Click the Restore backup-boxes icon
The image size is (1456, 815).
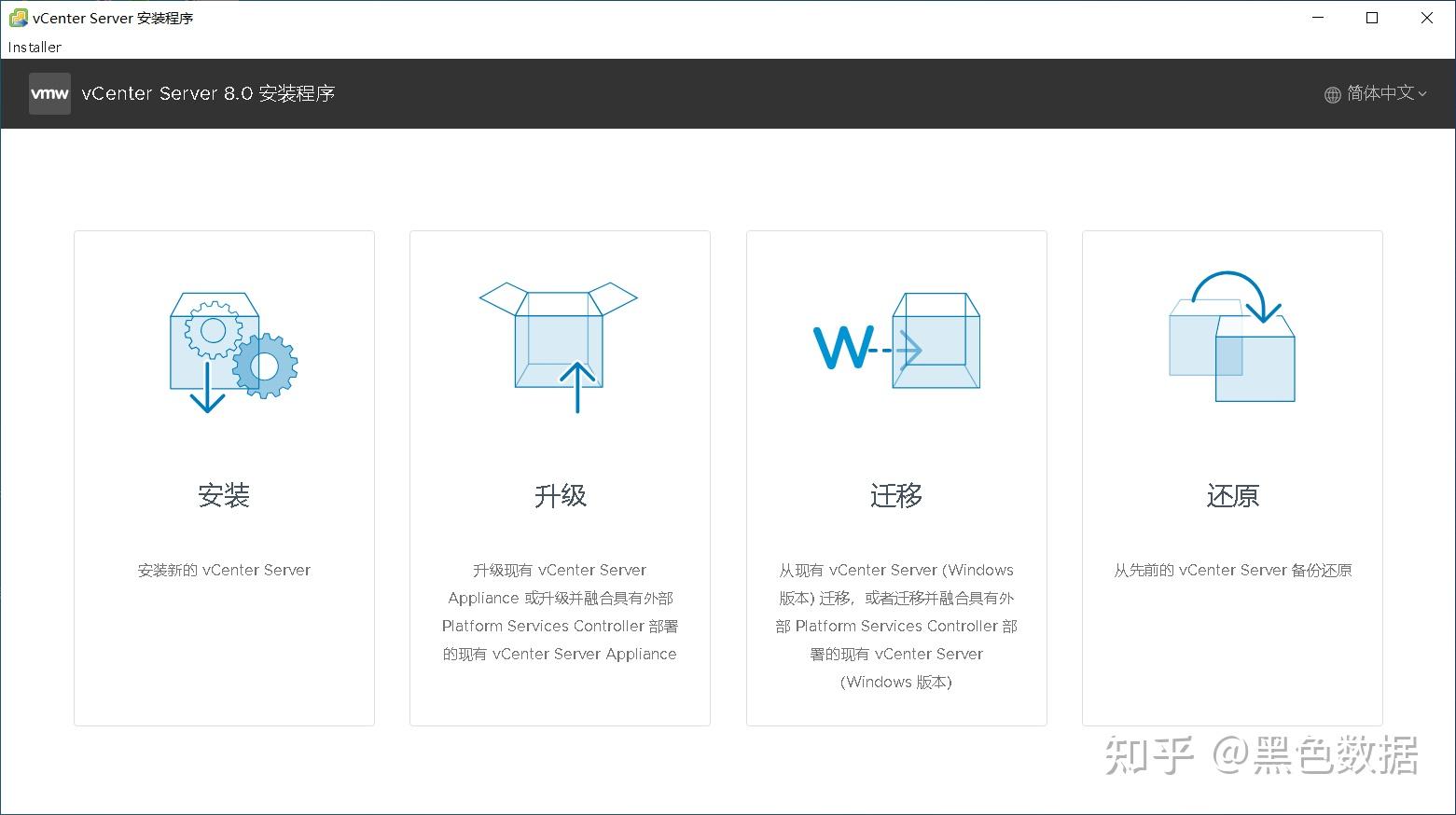pyautogui.click(x=1231, y=336)
